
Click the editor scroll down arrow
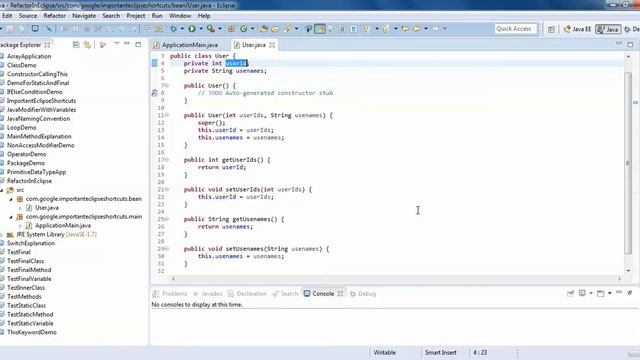pos(628,270)
